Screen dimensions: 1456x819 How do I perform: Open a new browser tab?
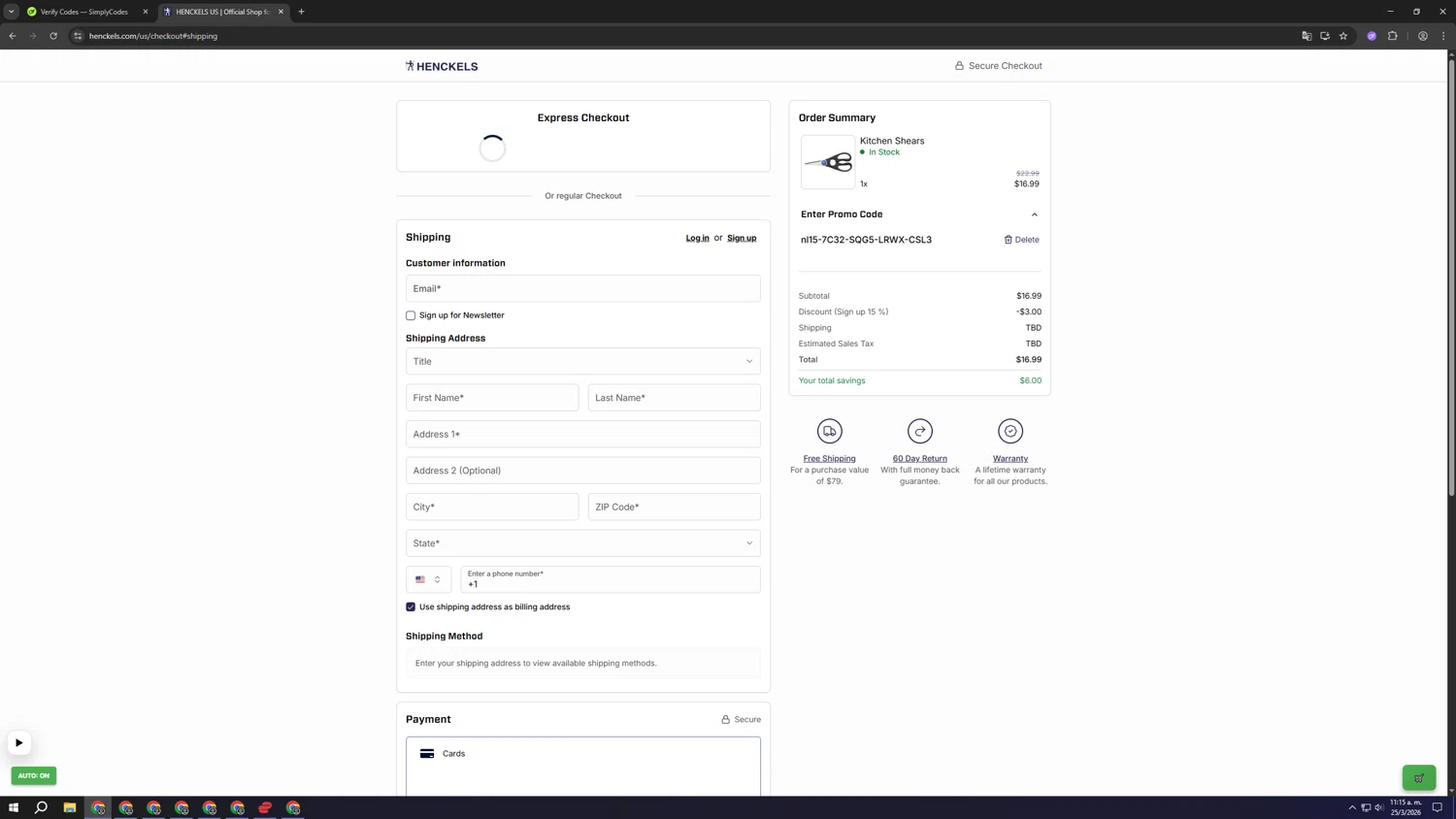(301, 12)
